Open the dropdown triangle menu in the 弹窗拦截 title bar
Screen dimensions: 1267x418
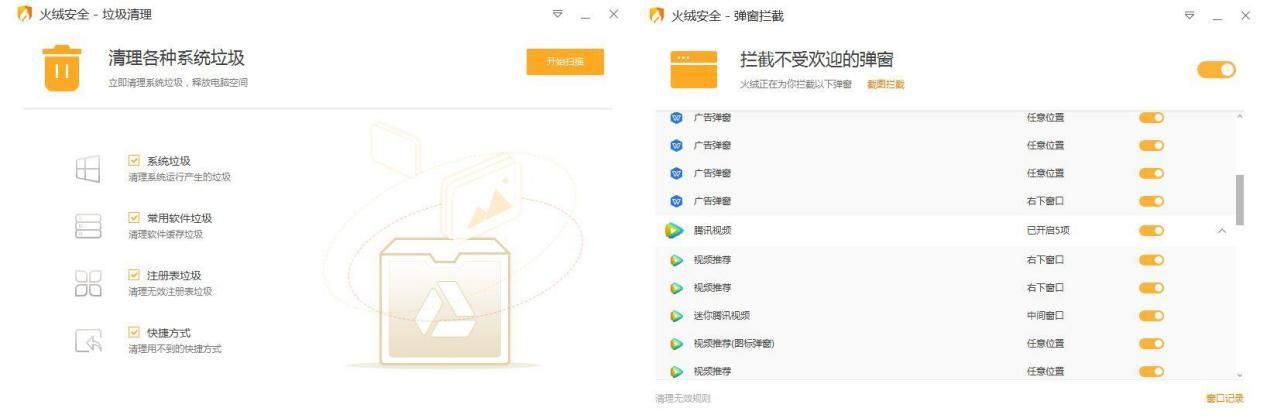click(x=1189, y=15)
